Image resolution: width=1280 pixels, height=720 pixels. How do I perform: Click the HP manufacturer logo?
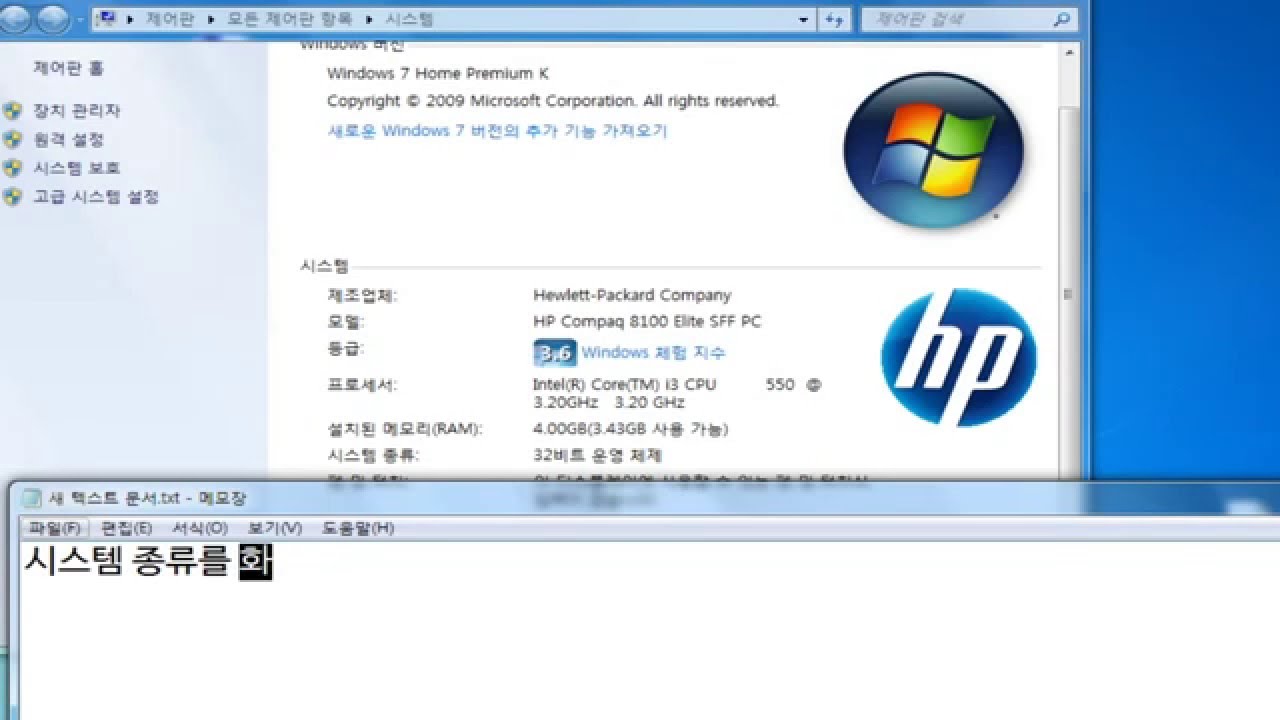click(x=958, y=358)
